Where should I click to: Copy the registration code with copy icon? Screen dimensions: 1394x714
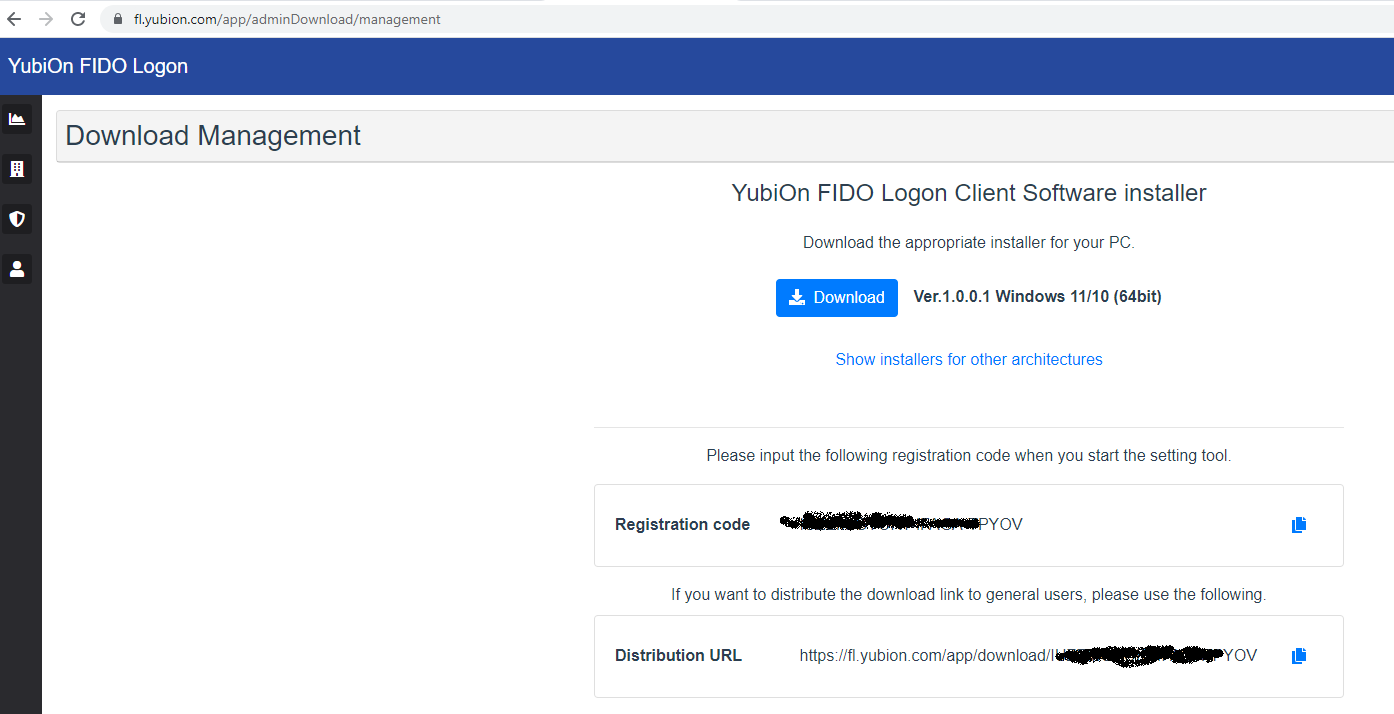click(1299, 525)
